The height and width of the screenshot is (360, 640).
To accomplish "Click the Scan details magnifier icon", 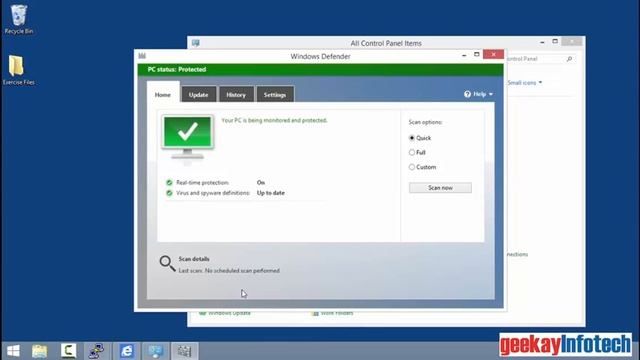I will coord(167,264).
